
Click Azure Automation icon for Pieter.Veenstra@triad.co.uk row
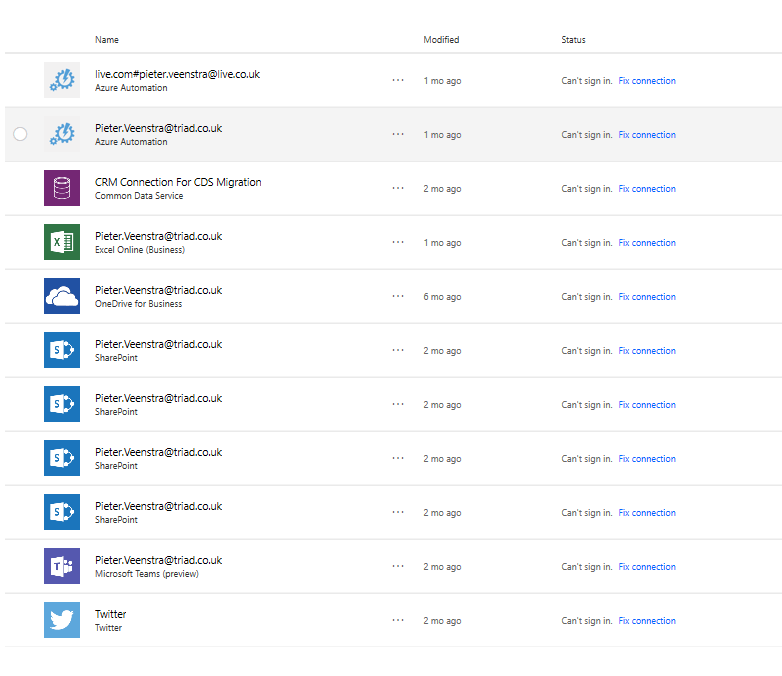click(62, 134)
